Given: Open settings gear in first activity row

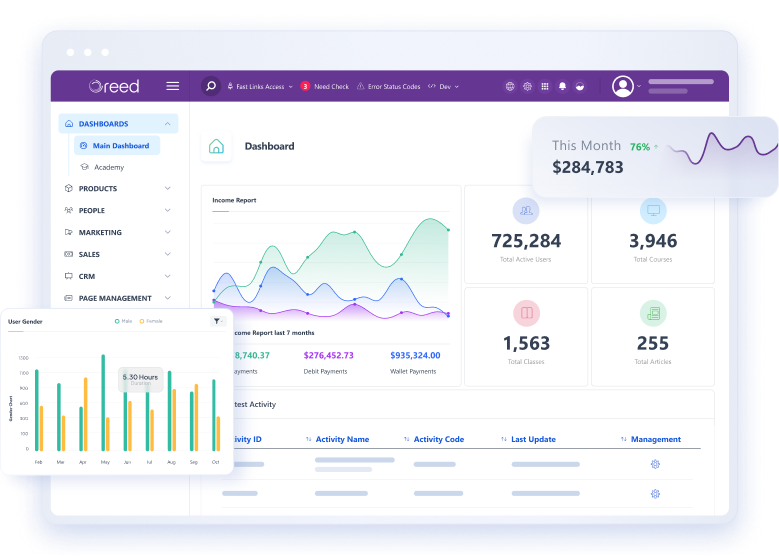Looking at the screenshot, I should tap(655, 464).
